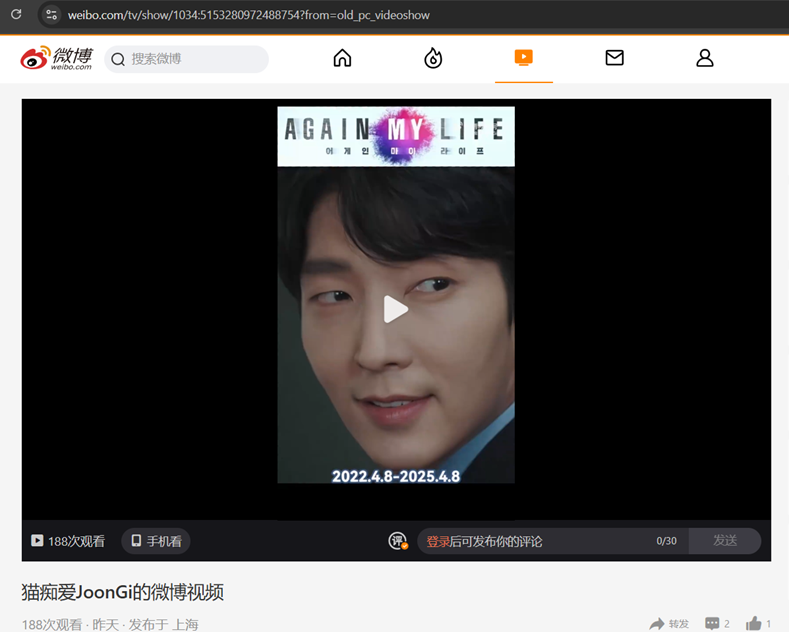Click the magnifier search icon
789x632 pixels.
click(118, 59)
